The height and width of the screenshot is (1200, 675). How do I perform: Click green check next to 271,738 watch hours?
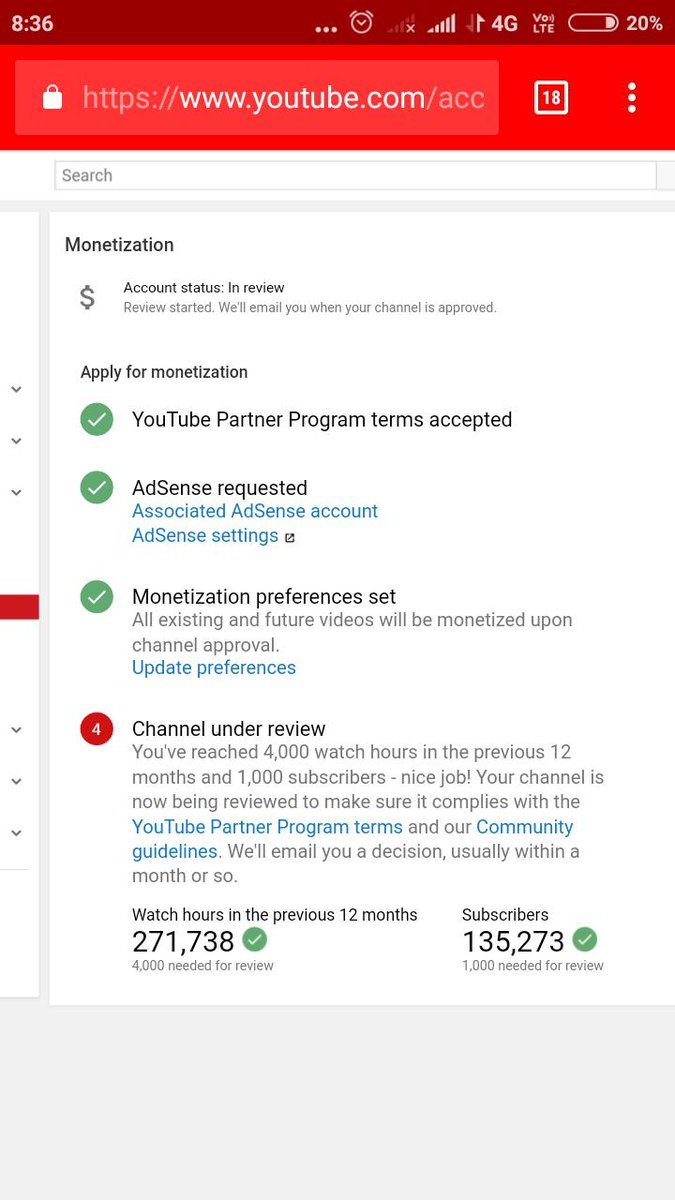255,940
